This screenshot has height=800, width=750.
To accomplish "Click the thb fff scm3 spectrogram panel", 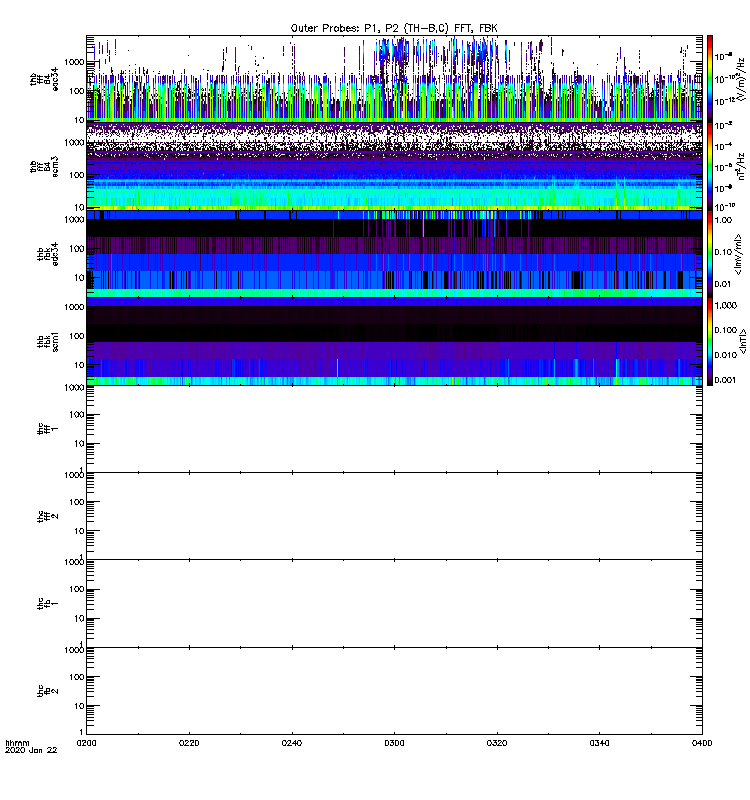I will coord(394,165).
